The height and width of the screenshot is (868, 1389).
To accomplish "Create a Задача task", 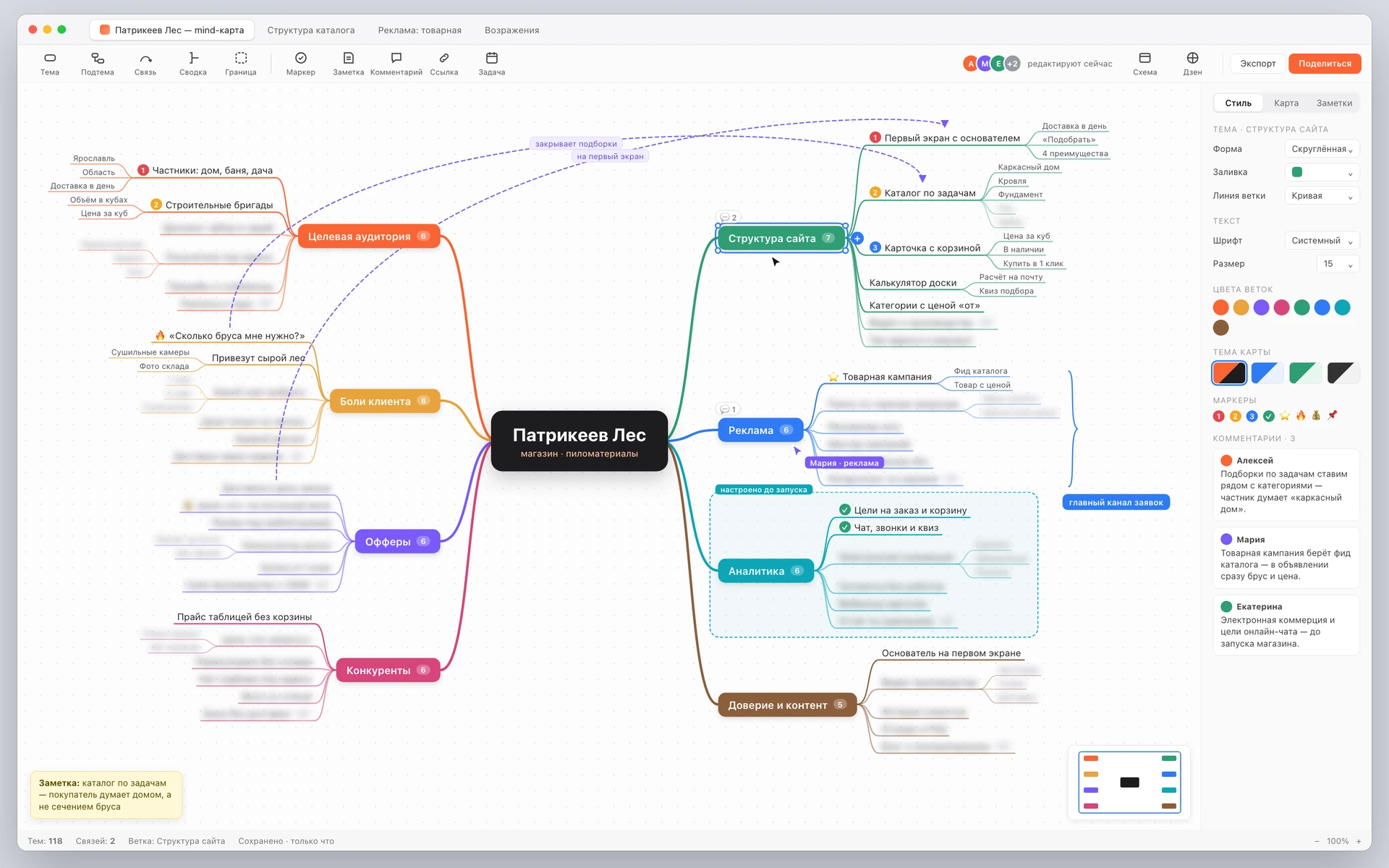I will coord(492,64).
